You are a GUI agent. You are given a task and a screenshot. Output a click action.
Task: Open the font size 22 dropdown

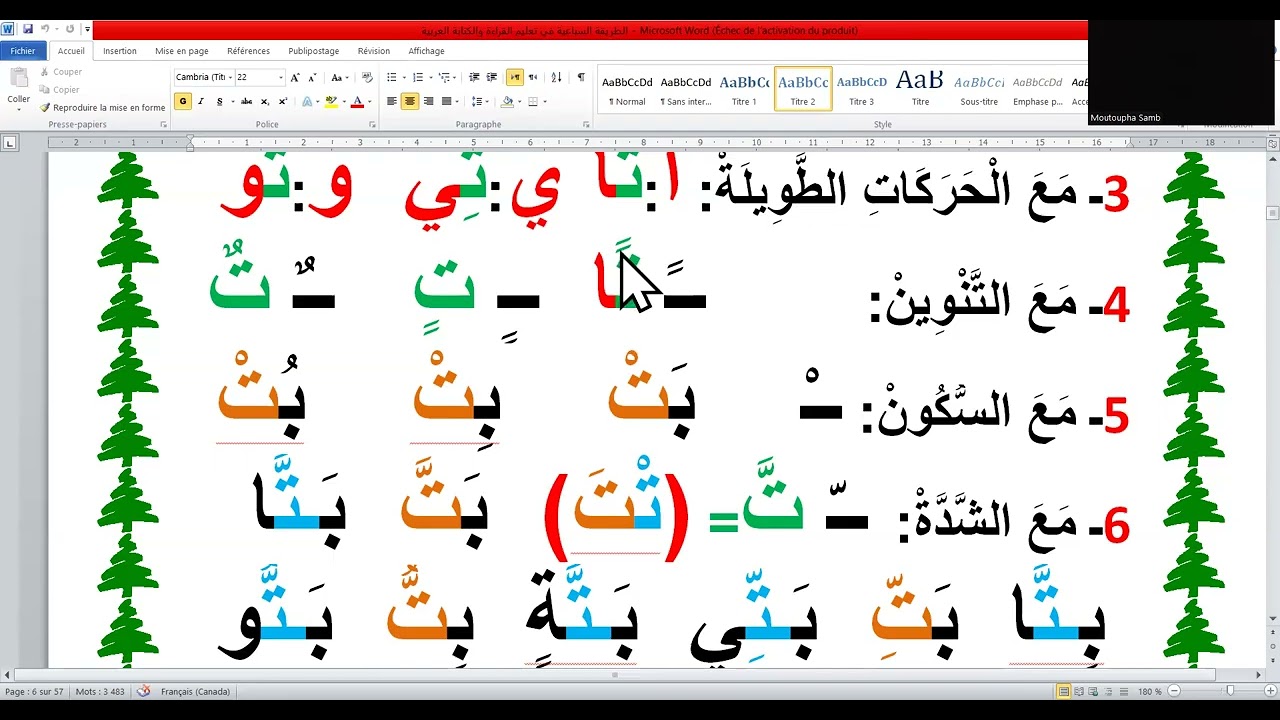[281, 77]
